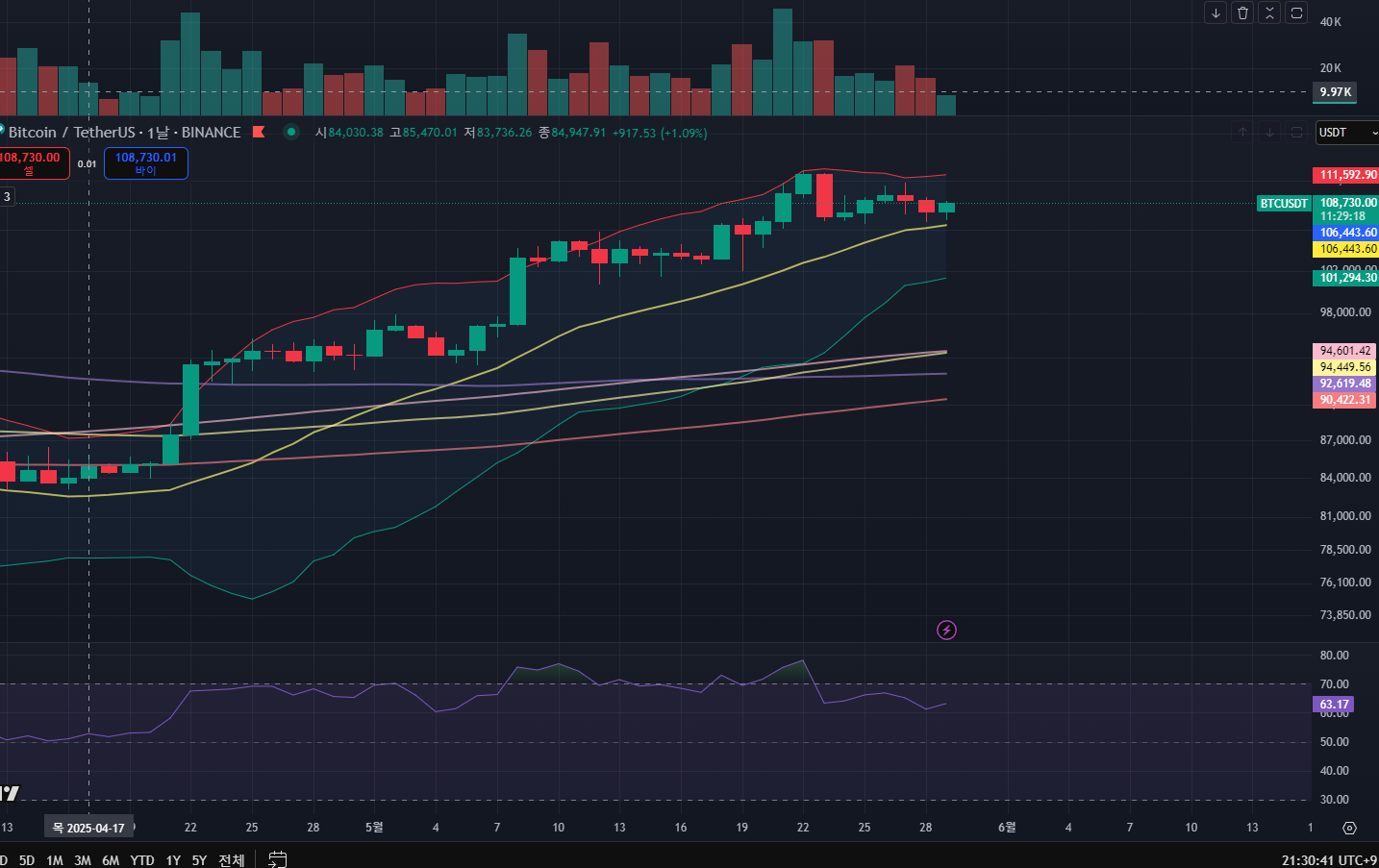Click the green market status dot
Screen dimensions: 1379x868
(291, 132)
